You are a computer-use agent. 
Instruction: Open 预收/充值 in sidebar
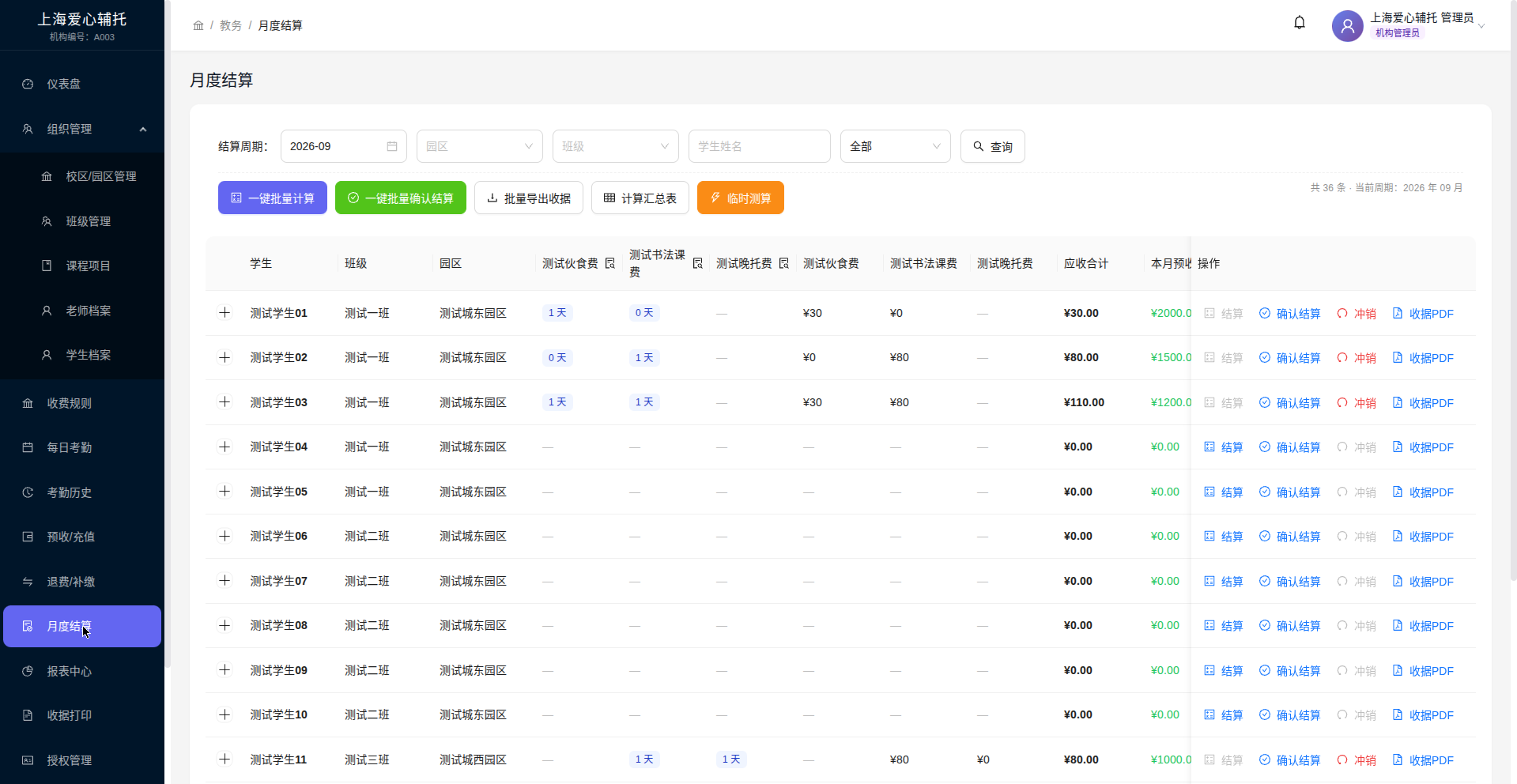82,537
